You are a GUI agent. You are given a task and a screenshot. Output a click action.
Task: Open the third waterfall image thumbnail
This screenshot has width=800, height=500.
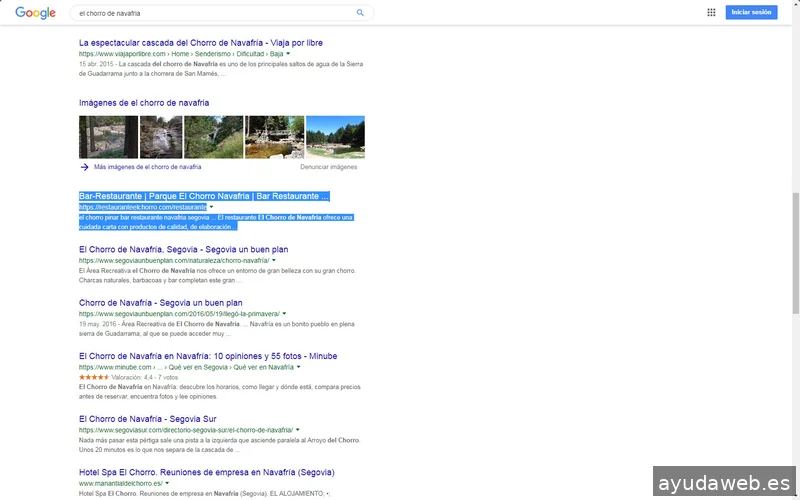tap(213, 137)
